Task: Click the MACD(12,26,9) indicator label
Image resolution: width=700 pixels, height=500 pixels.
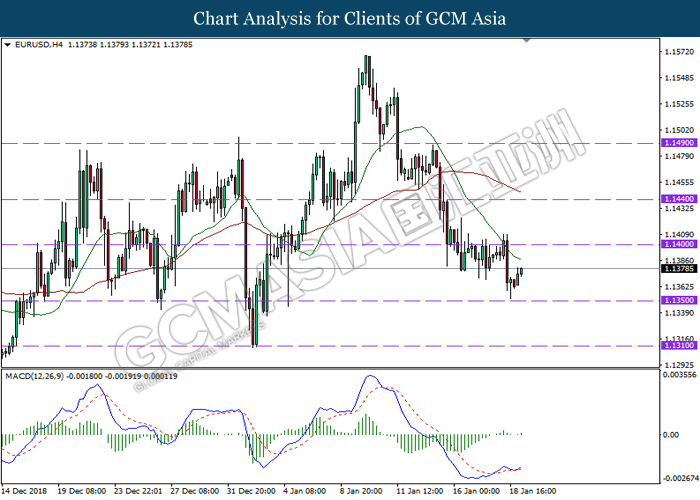Action: pos(35,376)
